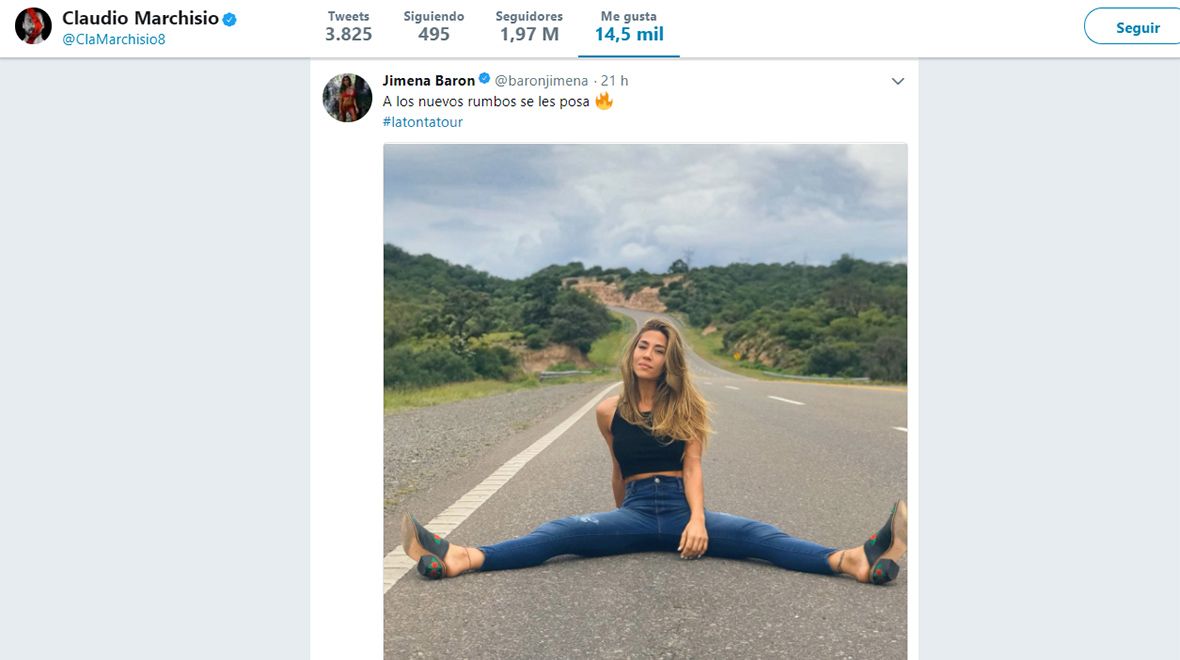Click the tweet text about nuevos rumbos
The image size is (1180, 660).
tap(486, 101)
